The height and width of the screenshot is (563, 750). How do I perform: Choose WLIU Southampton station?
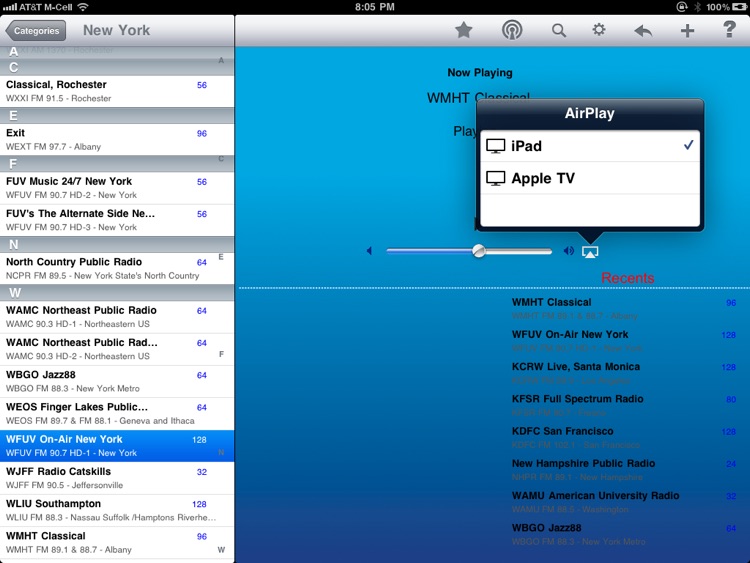click(117, 510)
